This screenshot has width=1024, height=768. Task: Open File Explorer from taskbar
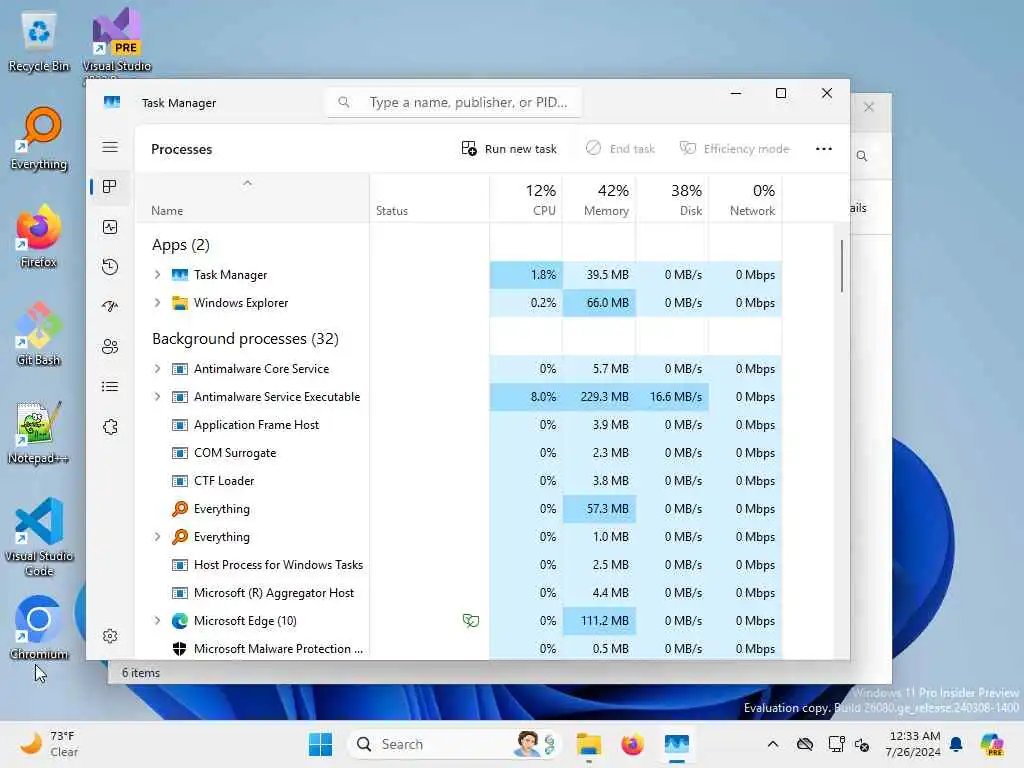(588, 744)
